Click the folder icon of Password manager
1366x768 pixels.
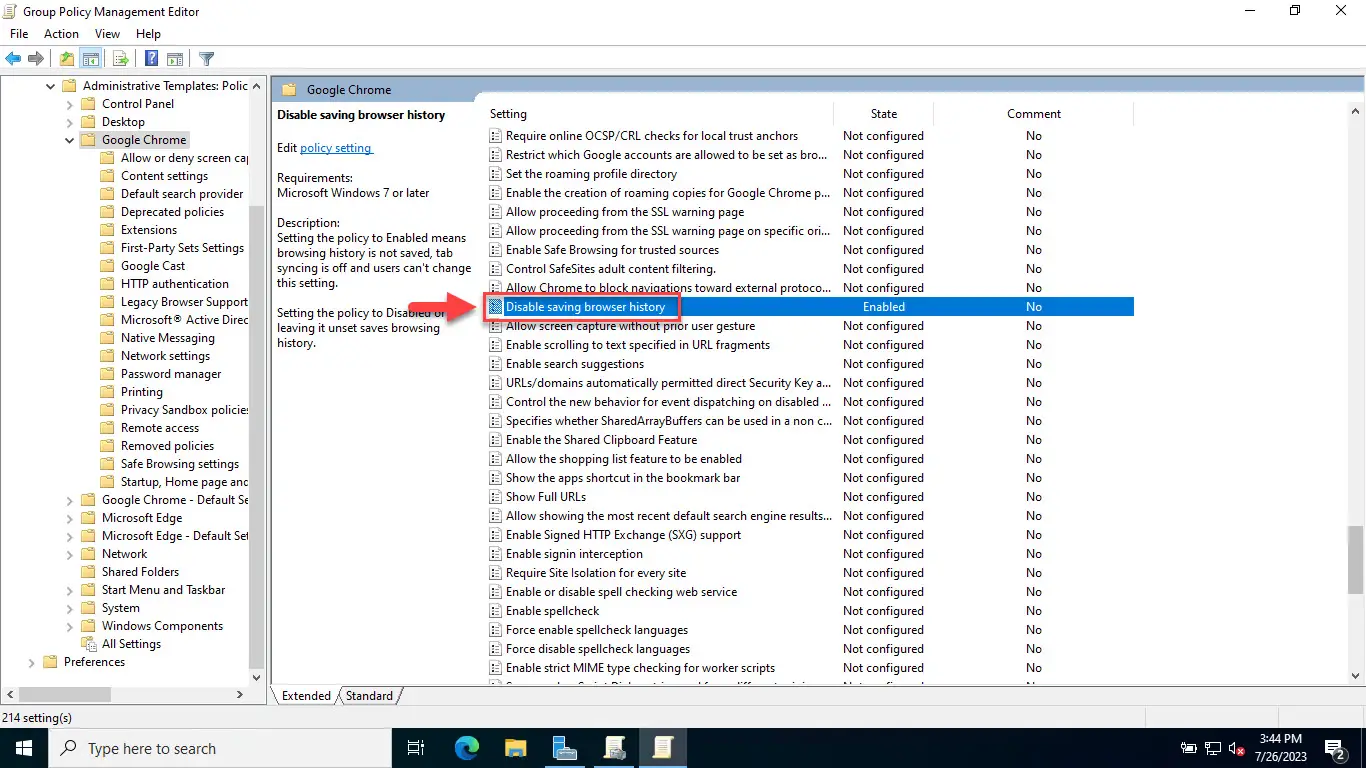click(x=107, y=374)
